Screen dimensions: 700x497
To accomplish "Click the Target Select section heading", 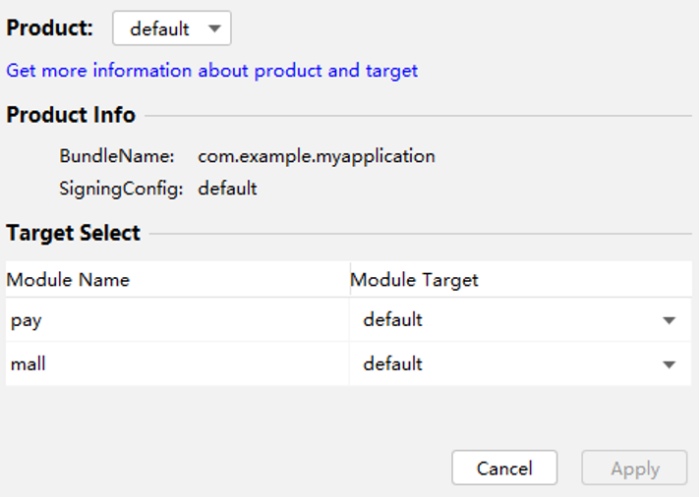I will click(x=73, y=233).
